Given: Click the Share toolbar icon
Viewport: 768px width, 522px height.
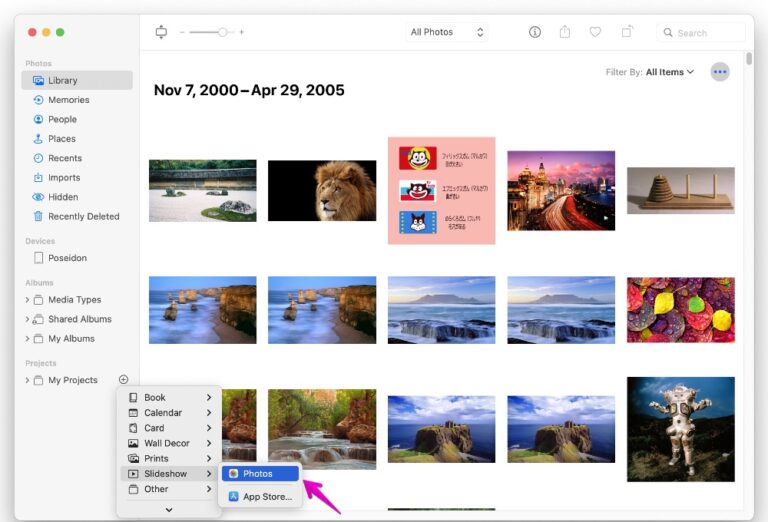Looking at the screenshot, I should (565, 32).
